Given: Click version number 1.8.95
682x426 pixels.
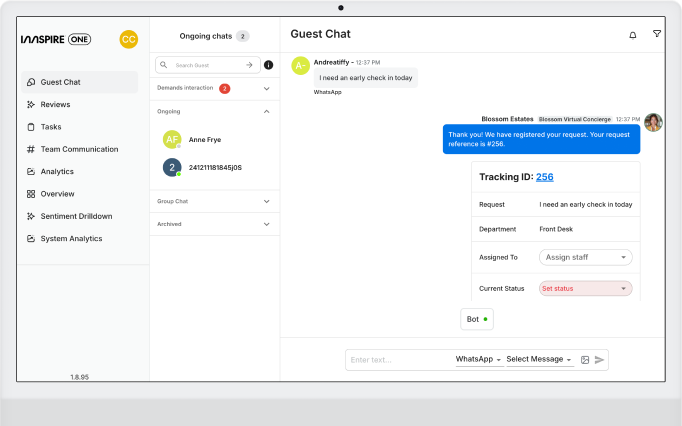Looking at the screenshot, I should point(80,377).
